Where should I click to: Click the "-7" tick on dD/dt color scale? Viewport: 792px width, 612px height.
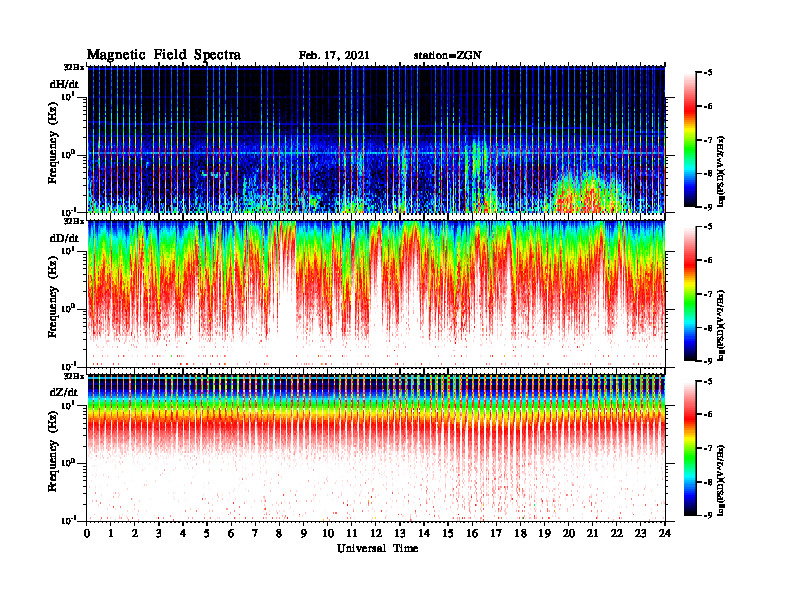pyautogui.click(x=709, y=294)
